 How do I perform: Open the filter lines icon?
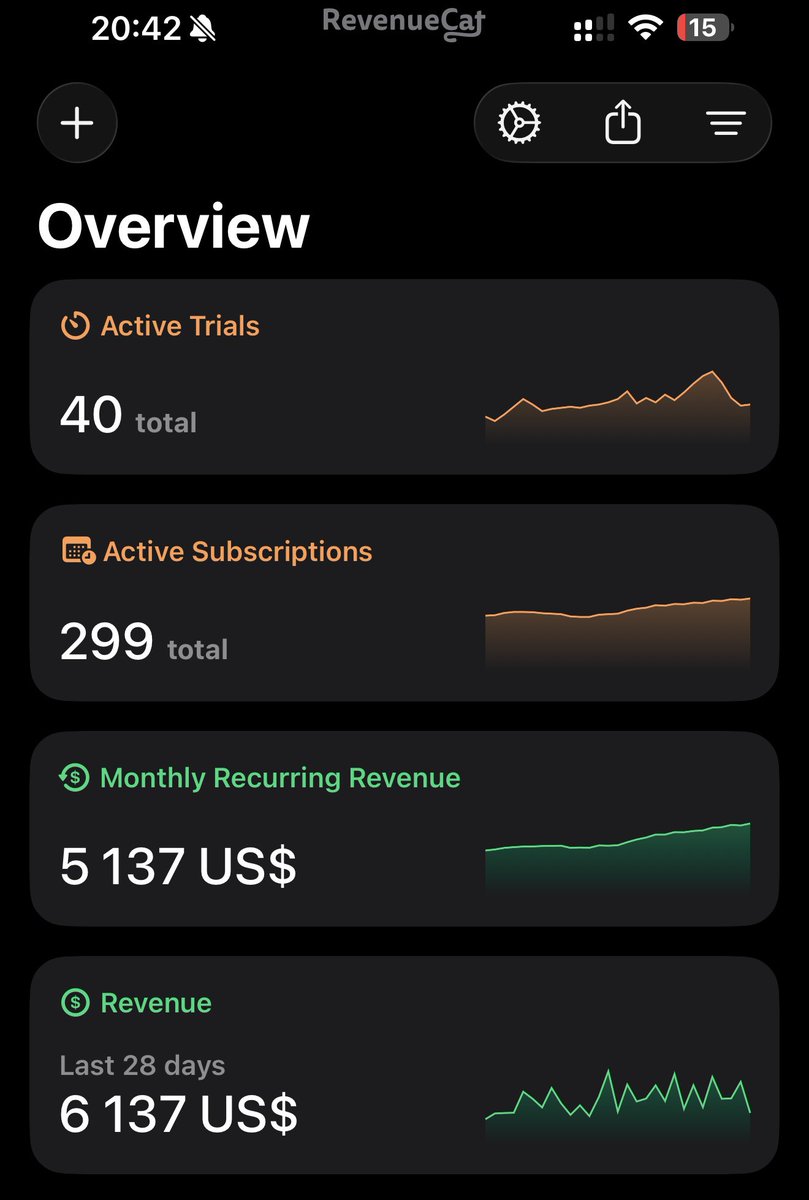click(x=726, y=124)
